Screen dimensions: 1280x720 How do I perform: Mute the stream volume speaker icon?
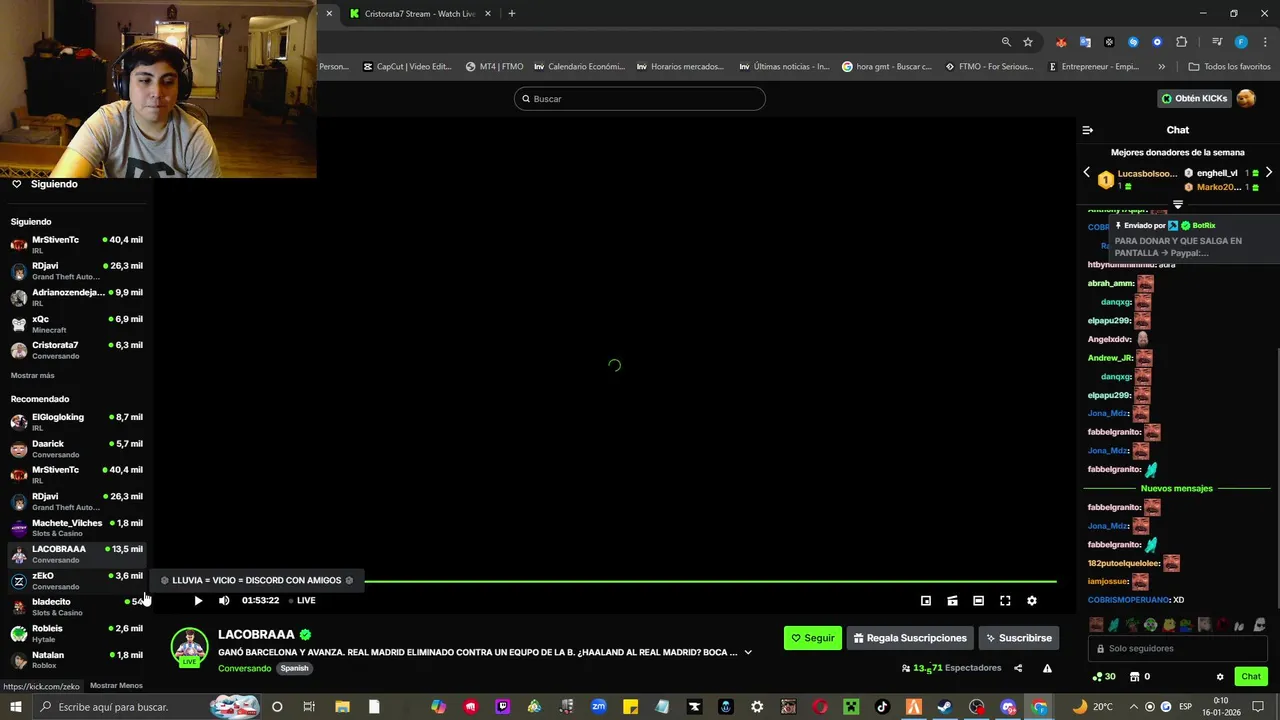[224, 600]
